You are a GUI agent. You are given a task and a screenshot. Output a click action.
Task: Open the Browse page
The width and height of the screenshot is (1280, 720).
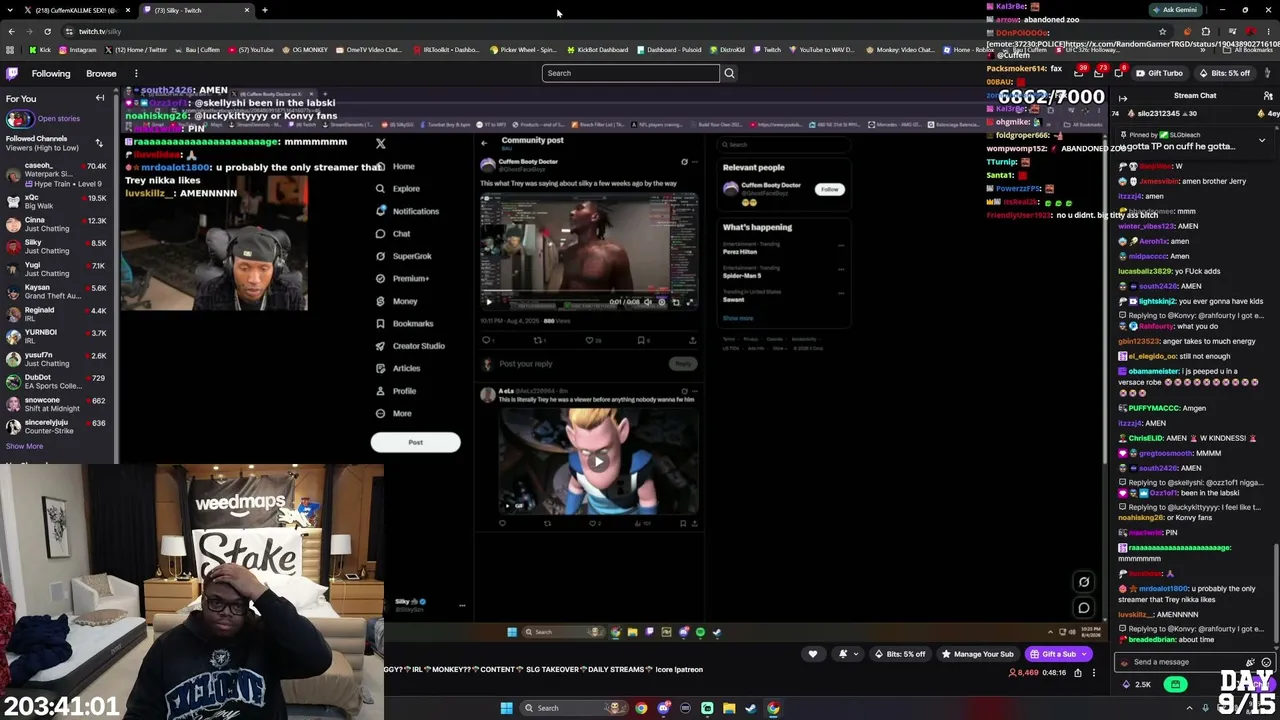coord(101,73)
